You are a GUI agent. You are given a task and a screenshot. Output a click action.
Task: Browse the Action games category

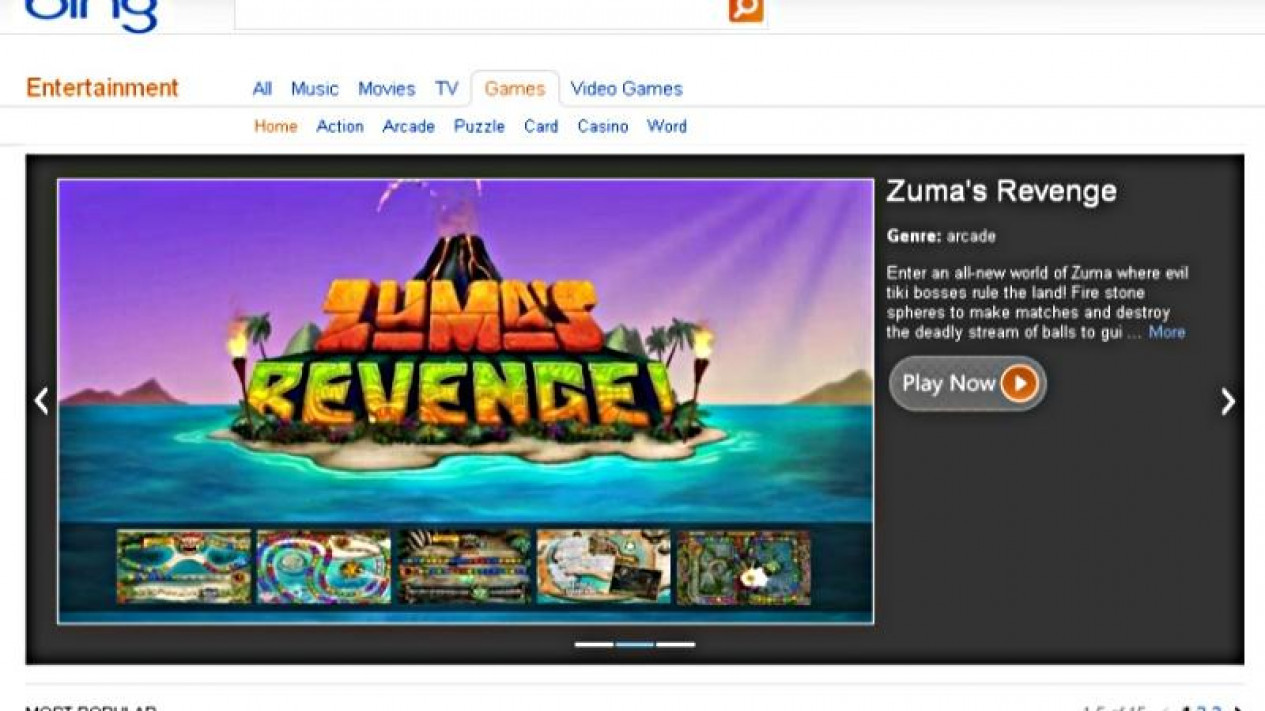[x=340, y=126]
